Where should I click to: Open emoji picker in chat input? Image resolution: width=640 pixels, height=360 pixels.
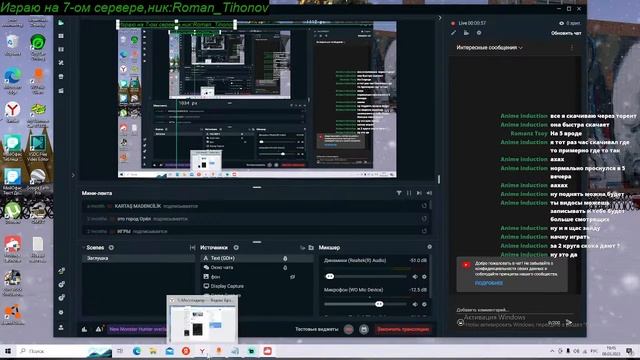pos(460,322)
